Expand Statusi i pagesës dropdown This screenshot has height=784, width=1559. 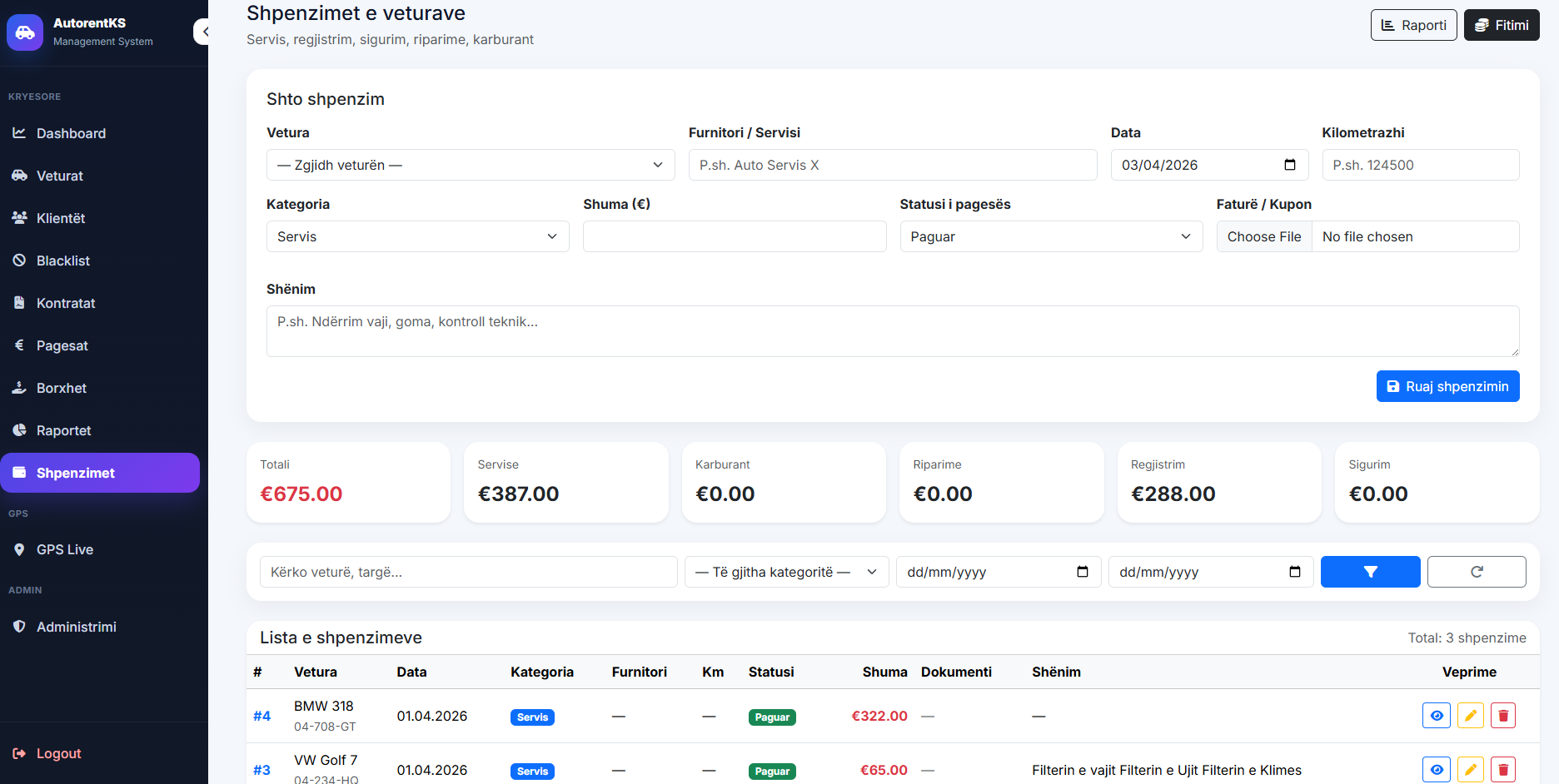click(1051, 236)
